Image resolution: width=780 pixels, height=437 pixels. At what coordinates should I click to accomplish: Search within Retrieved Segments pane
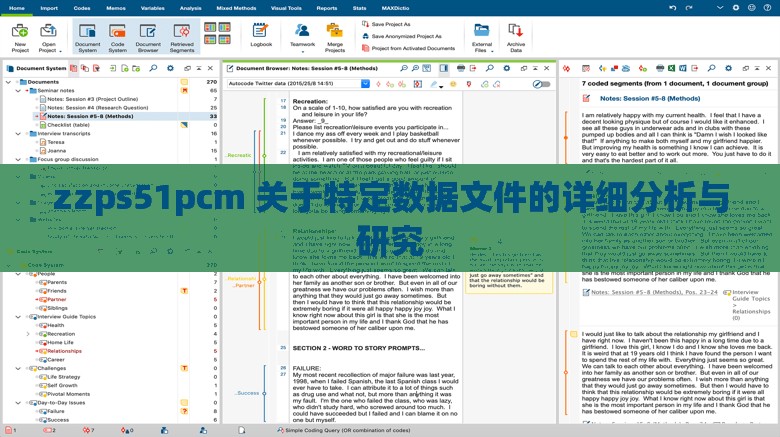point(711,68)
